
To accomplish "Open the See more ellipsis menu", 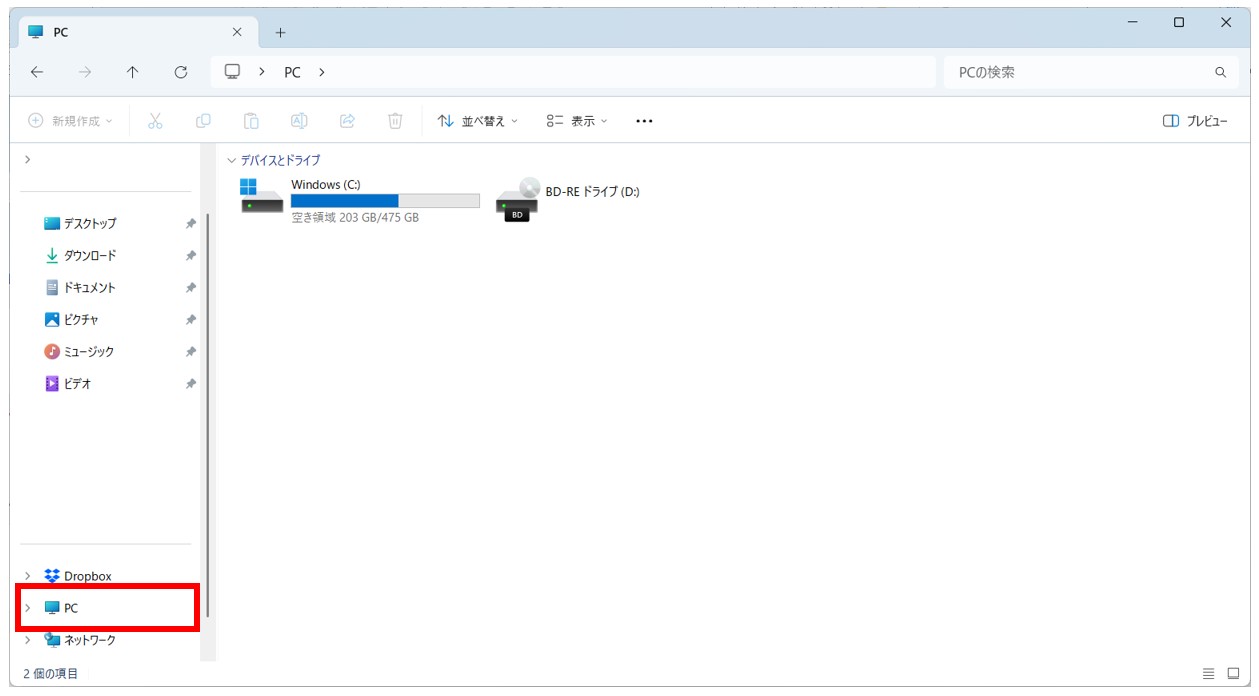I will point(644,121).
